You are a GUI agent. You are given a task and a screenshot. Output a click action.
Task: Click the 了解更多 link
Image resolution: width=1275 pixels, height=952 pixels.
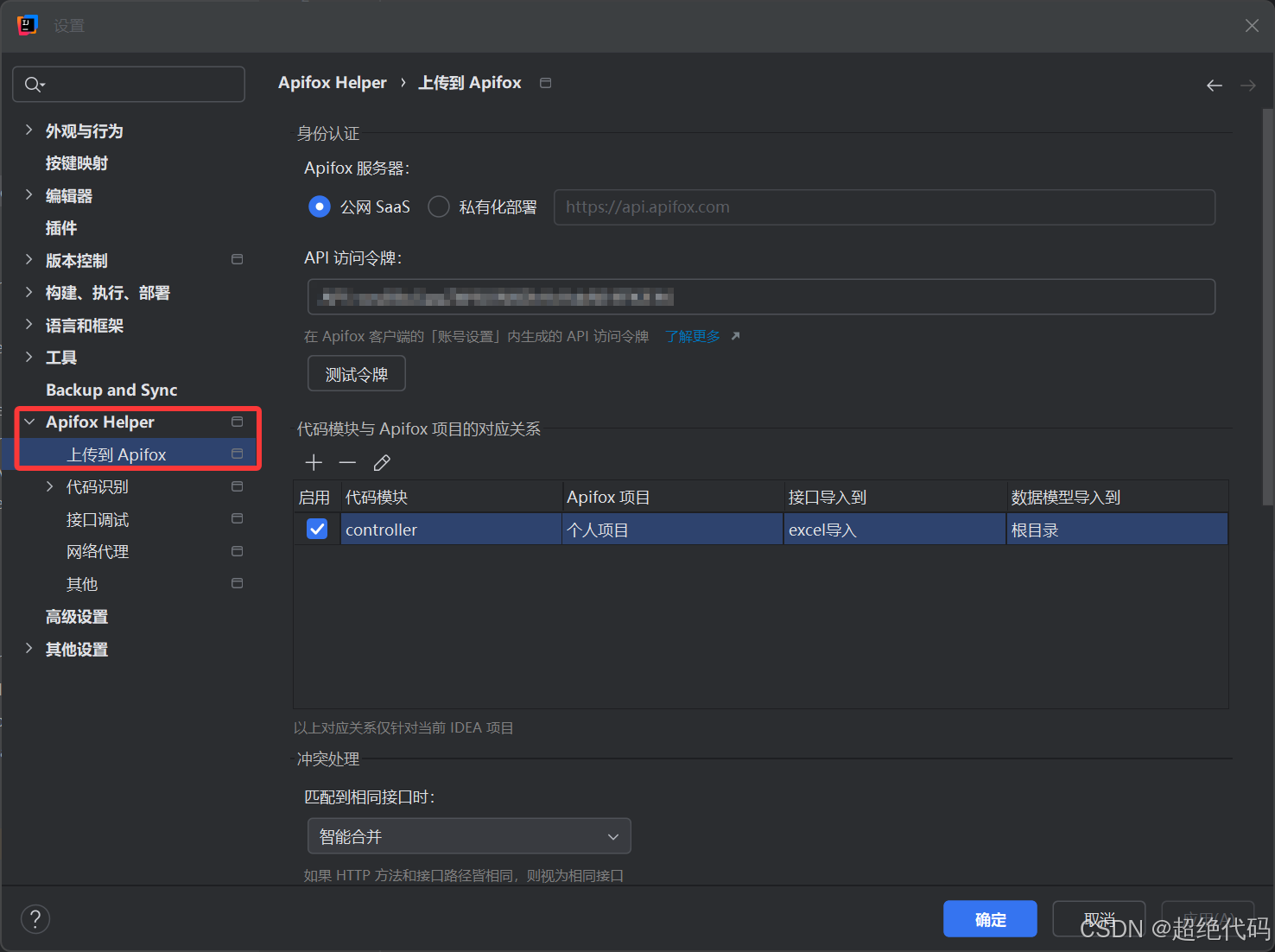pos(693,336)
